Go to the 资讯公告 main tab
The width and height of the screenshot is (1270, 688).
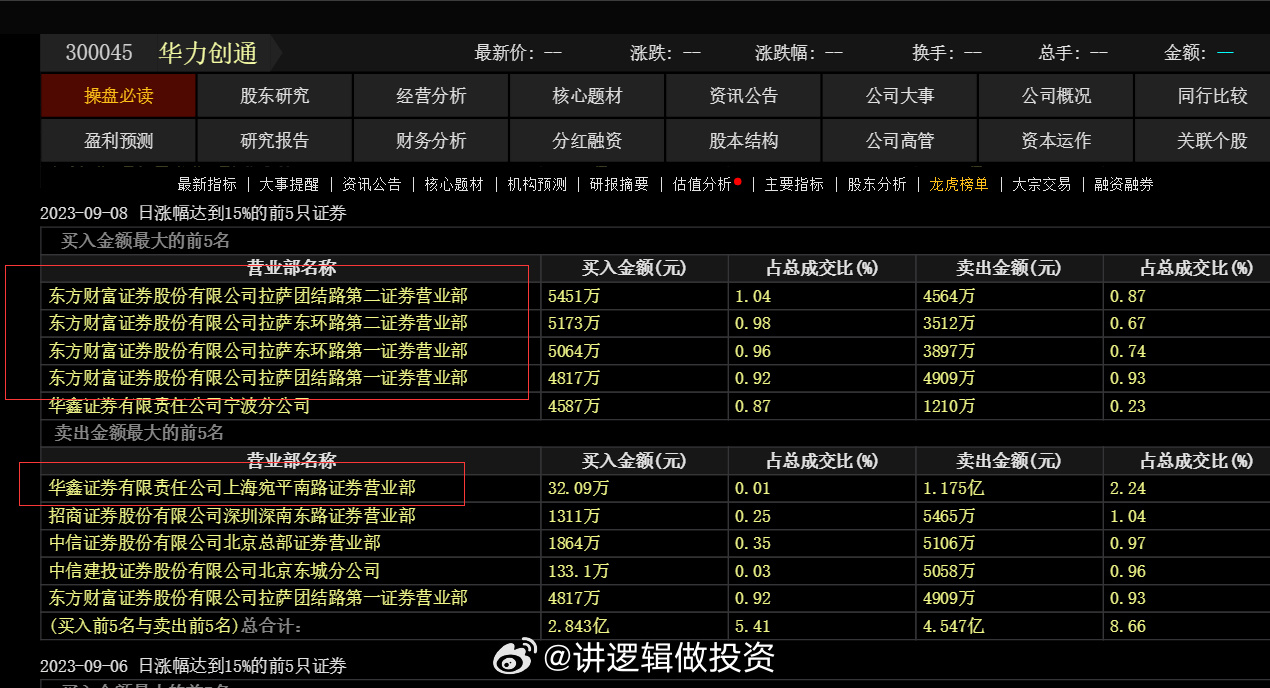[x=743, y=96]
